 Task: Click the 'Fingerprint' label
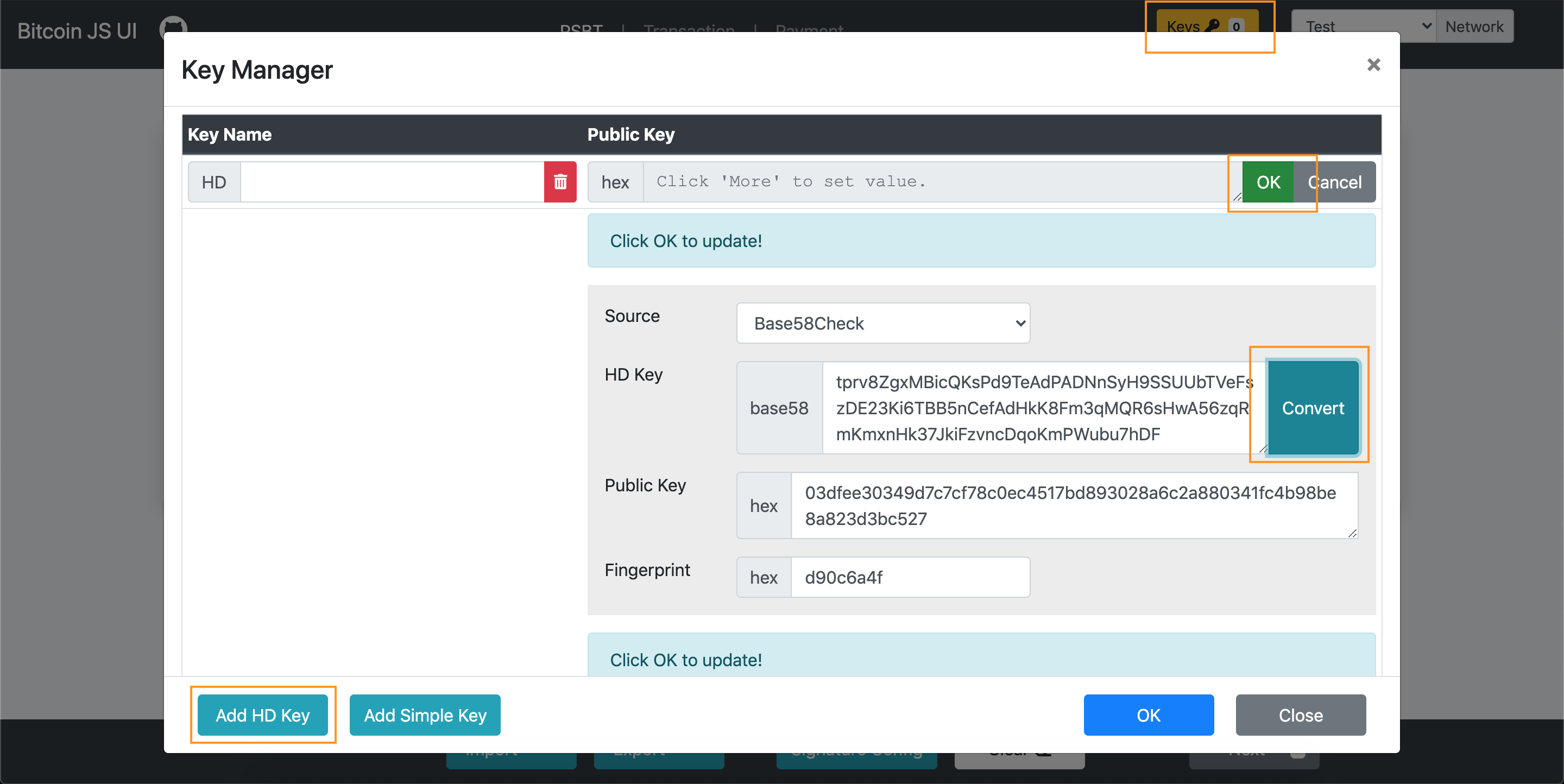click(x=647, y=570)
